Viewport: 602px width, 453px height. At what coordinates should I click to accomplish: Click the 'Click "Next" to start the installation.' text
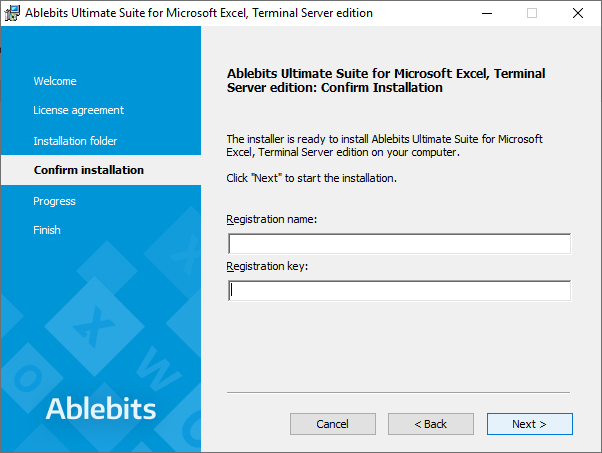click(x=311, y=178)
